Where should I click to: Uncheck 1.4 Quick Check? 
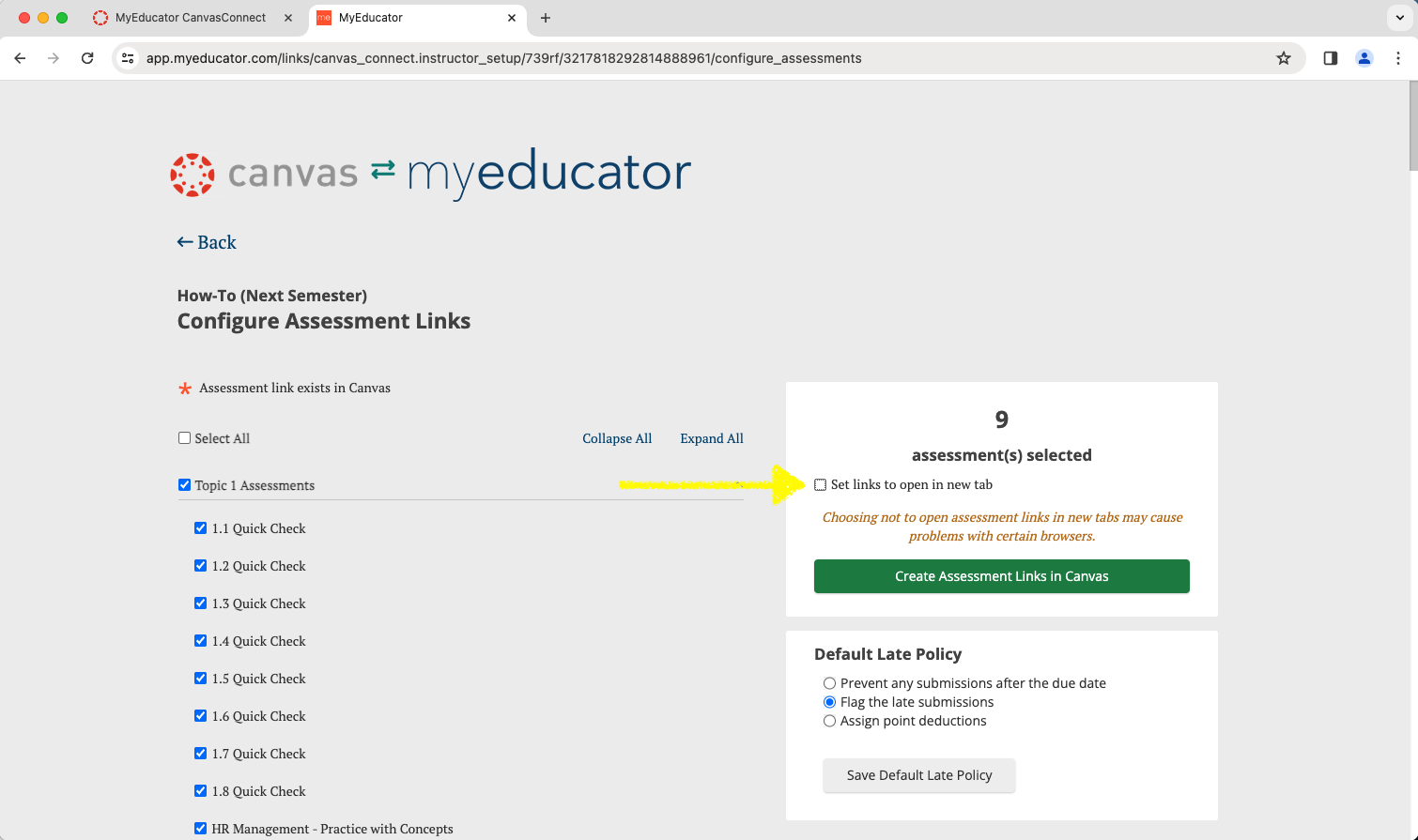tap(200, 641)
